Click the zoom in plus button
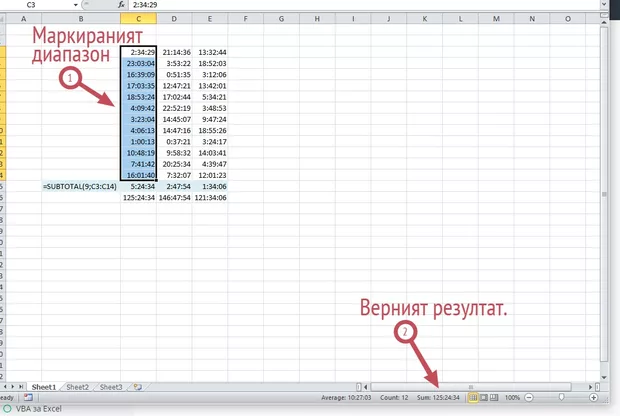The image size is (620, 416). tap(593, 397)
